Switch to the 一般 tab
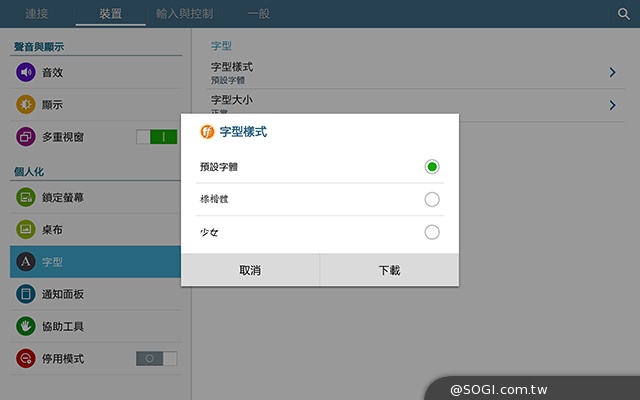The image size is (640, 400). (x=258, y=14)
